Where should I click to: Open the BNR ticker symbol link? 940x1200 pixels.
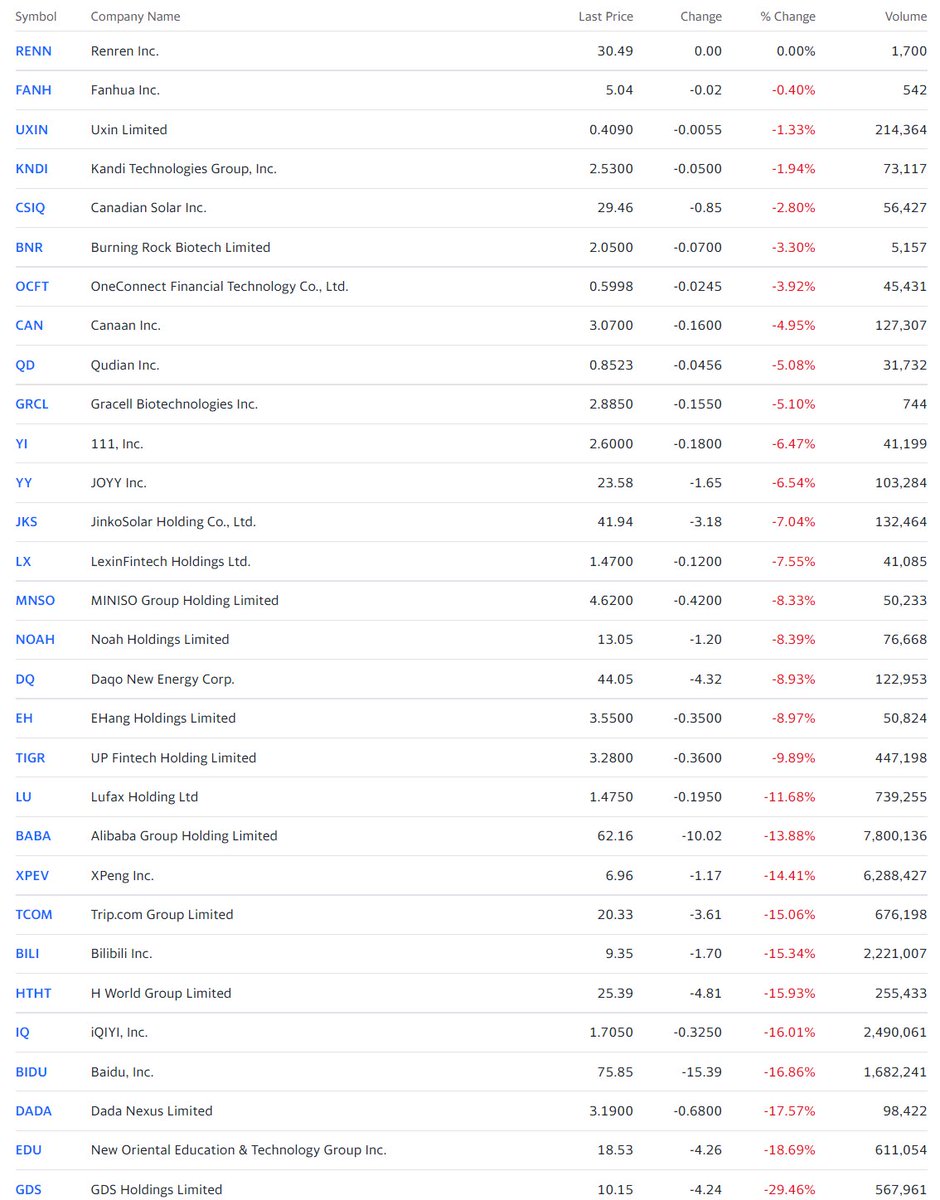click(x=29, y=247)
